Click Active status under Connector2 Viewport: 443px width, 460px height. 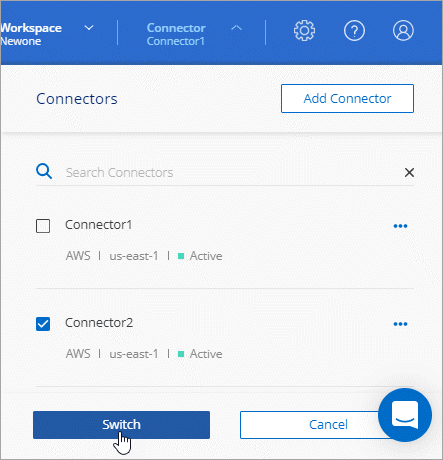(x=206, y=354)
